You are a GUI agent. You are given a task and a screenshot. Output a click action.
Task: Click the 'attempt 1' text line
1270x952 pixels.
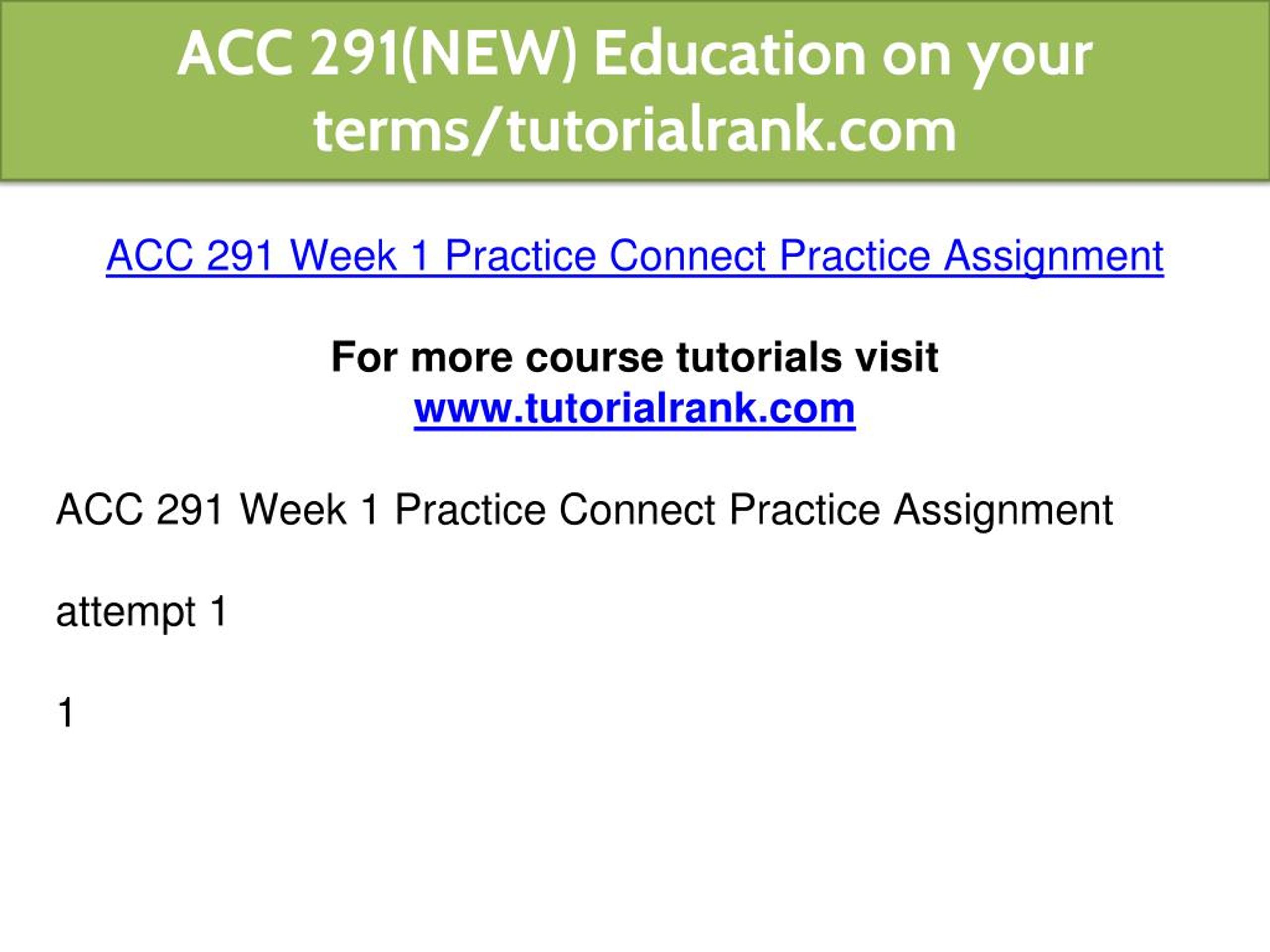click(142, 612)
